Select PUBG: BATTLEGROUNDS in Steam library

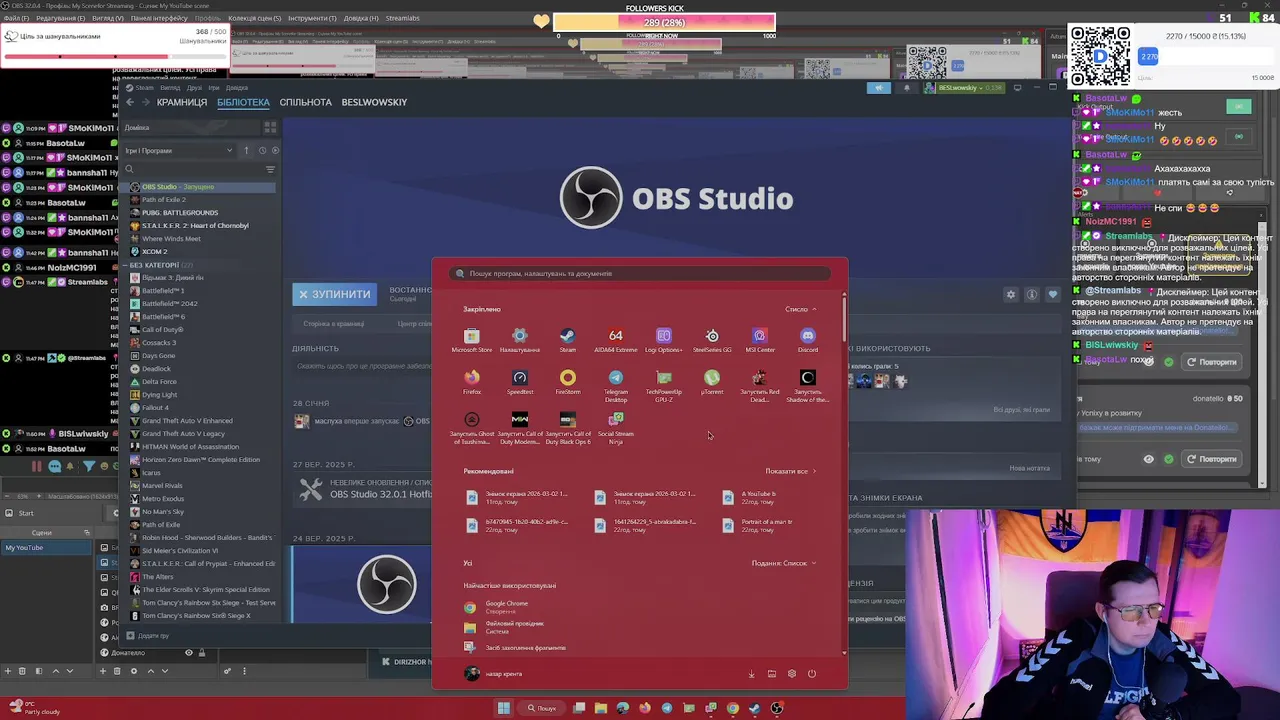click(180, 213)
